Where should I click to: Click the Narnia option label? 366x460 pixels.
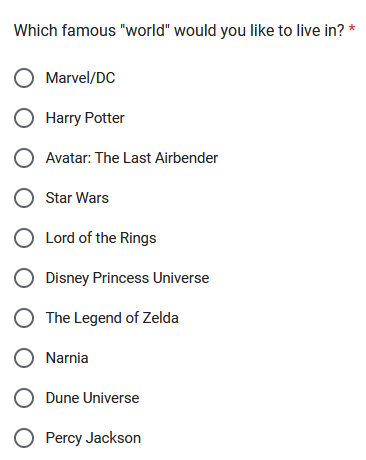[x=67, y=358]
